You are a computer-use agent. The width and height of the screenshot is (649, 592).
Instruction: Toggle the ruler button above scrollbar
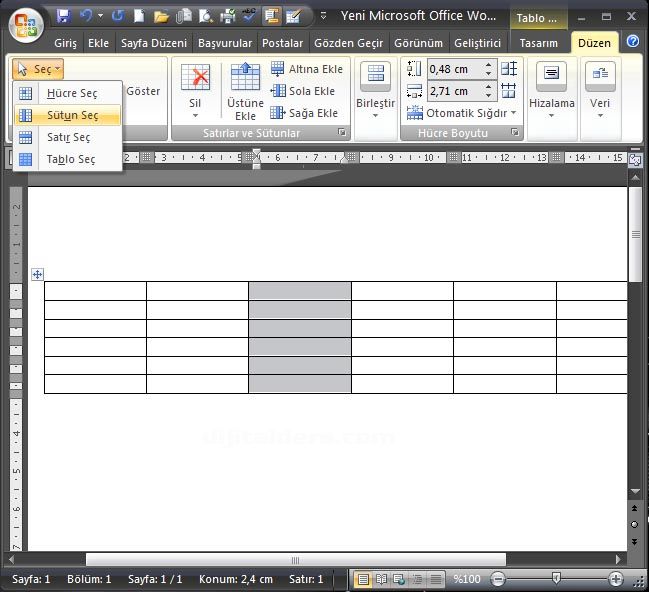(x=635, y=158)
